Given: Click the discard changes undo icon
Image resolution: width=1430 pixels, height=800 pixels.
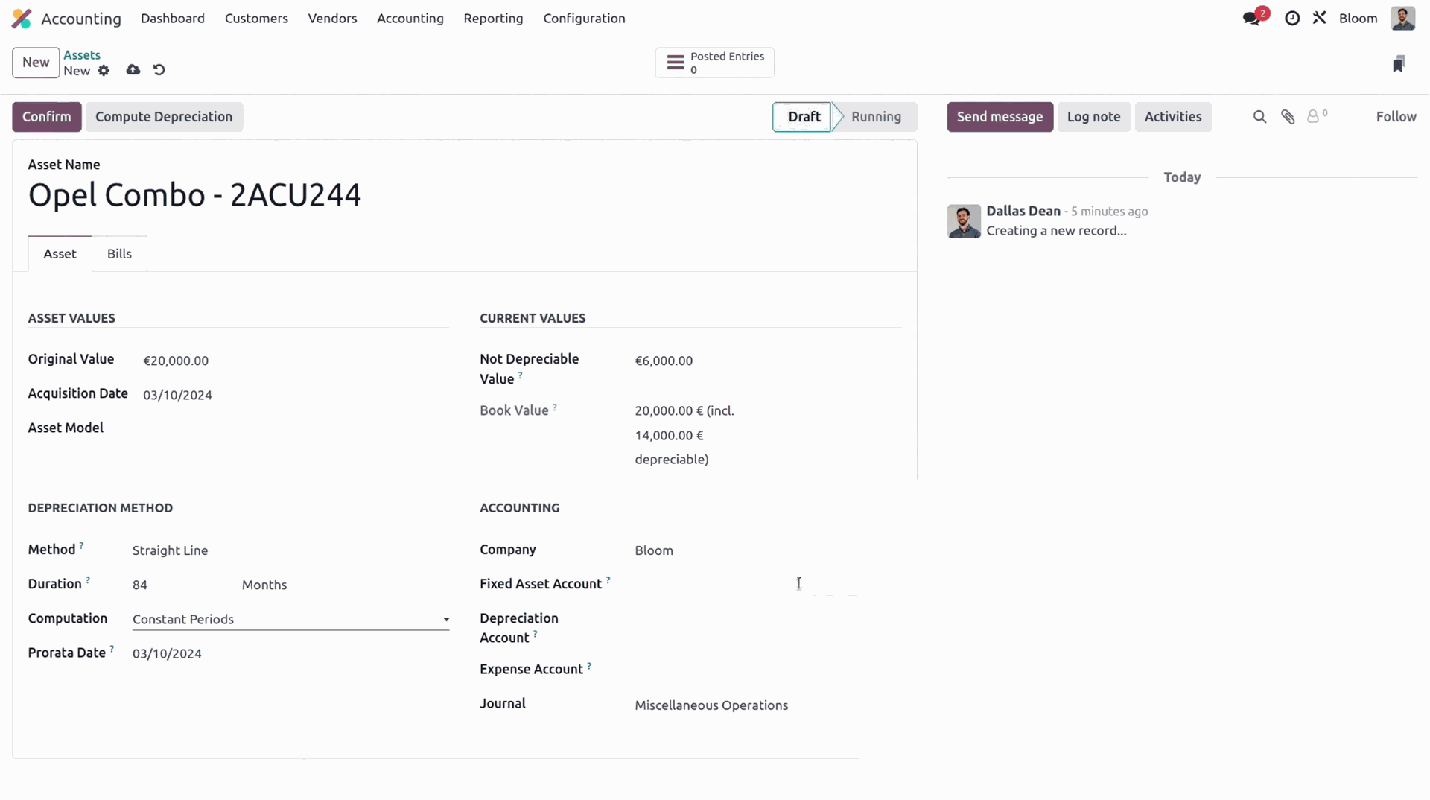Looking at the screenshot, I should point(159,70).
